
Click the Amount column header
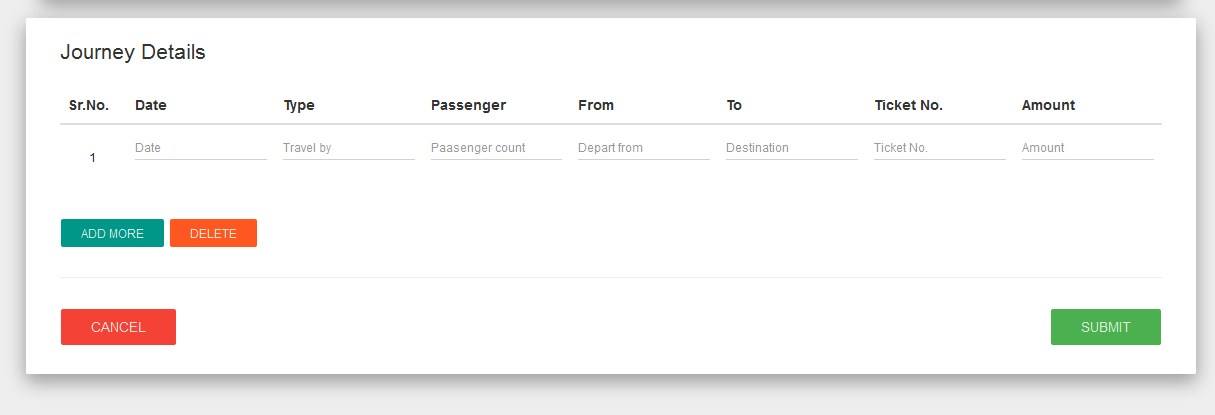tap(1048, 105)
